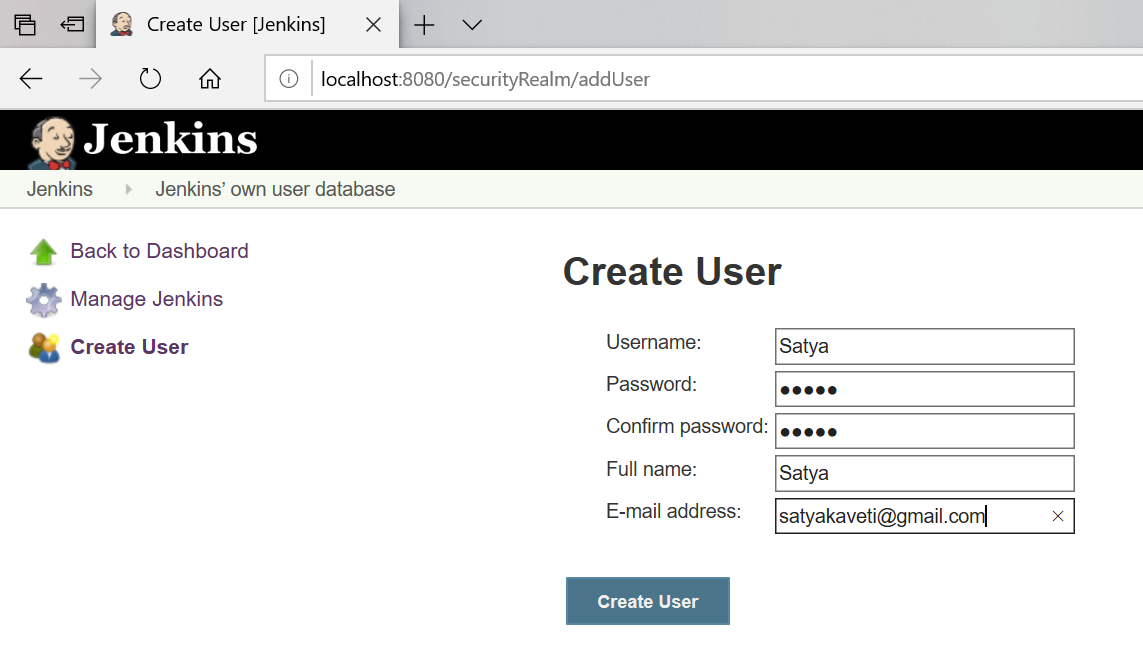Go to browser home page icon
This screenshot has width=1143, height=649.
click(x=209, y=79)
